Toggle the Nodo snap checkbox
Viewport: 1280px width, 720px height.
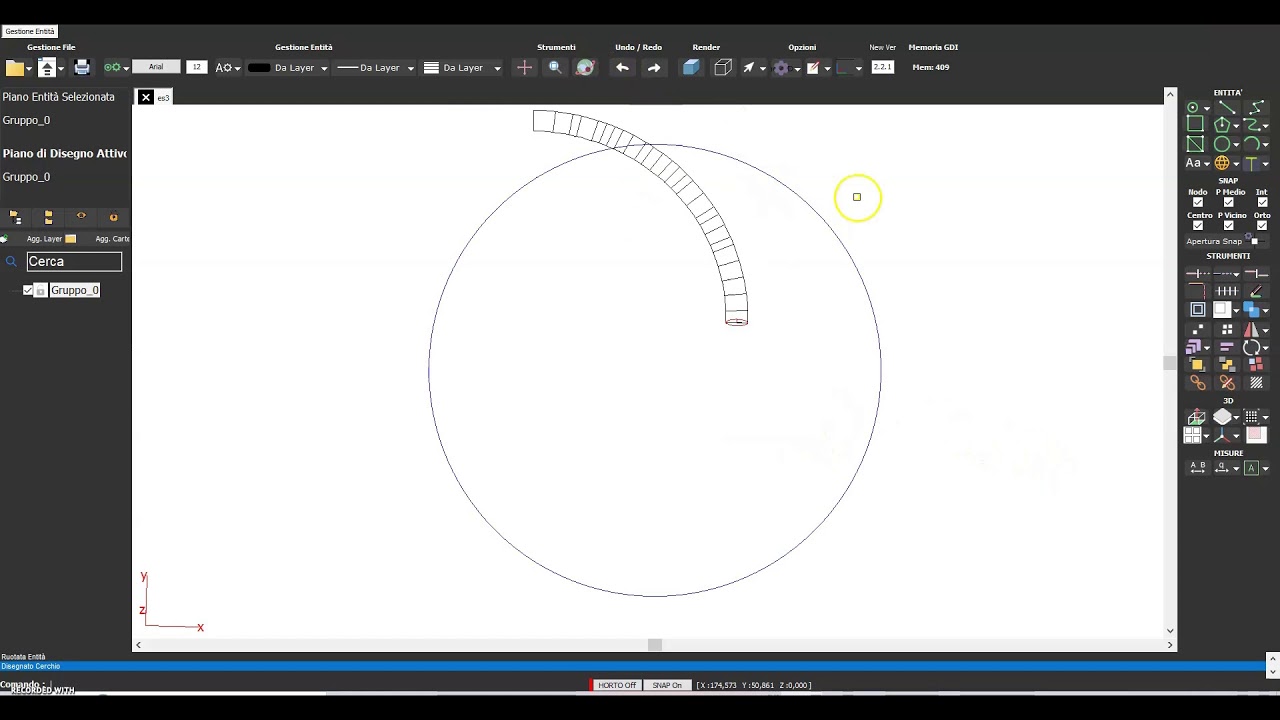click(x=1197, y=202)
